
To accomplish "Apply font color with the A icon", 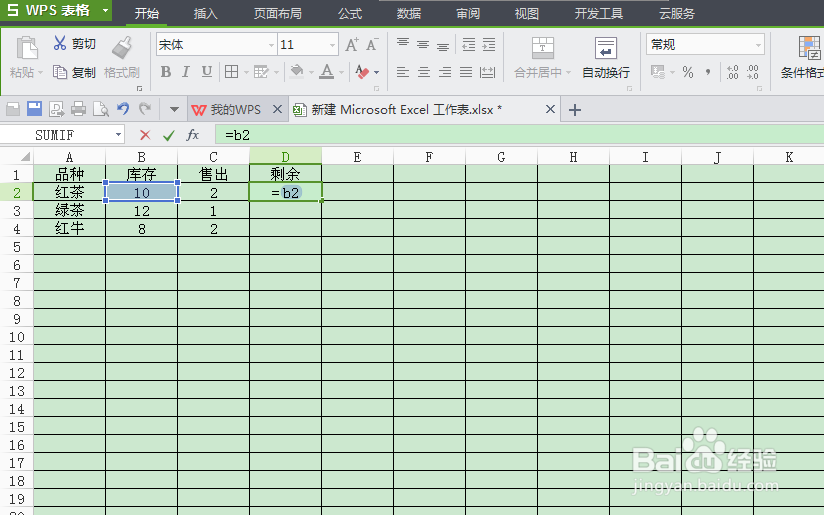I will (327, 71).
